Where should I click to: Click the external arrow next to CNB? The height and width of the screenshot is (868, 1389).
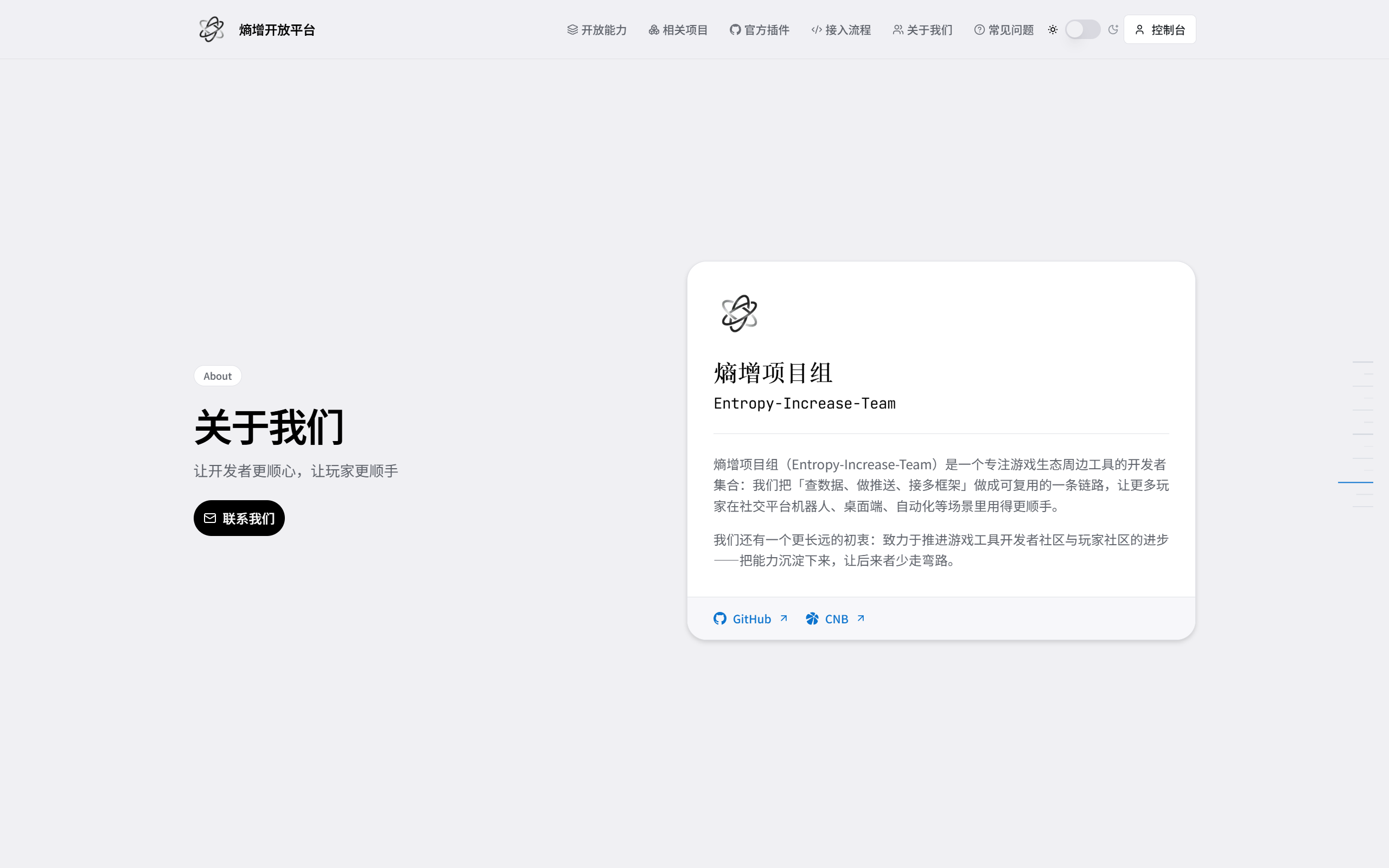(861, 618)
